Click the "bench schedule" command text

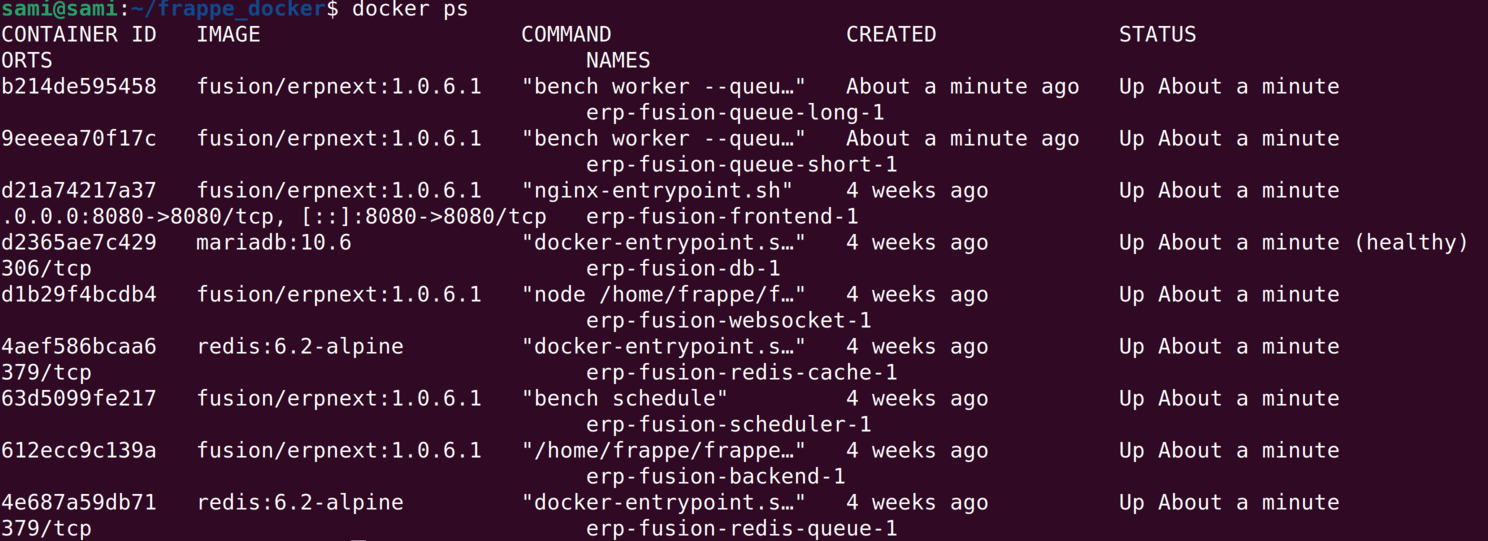coord(625,399)
